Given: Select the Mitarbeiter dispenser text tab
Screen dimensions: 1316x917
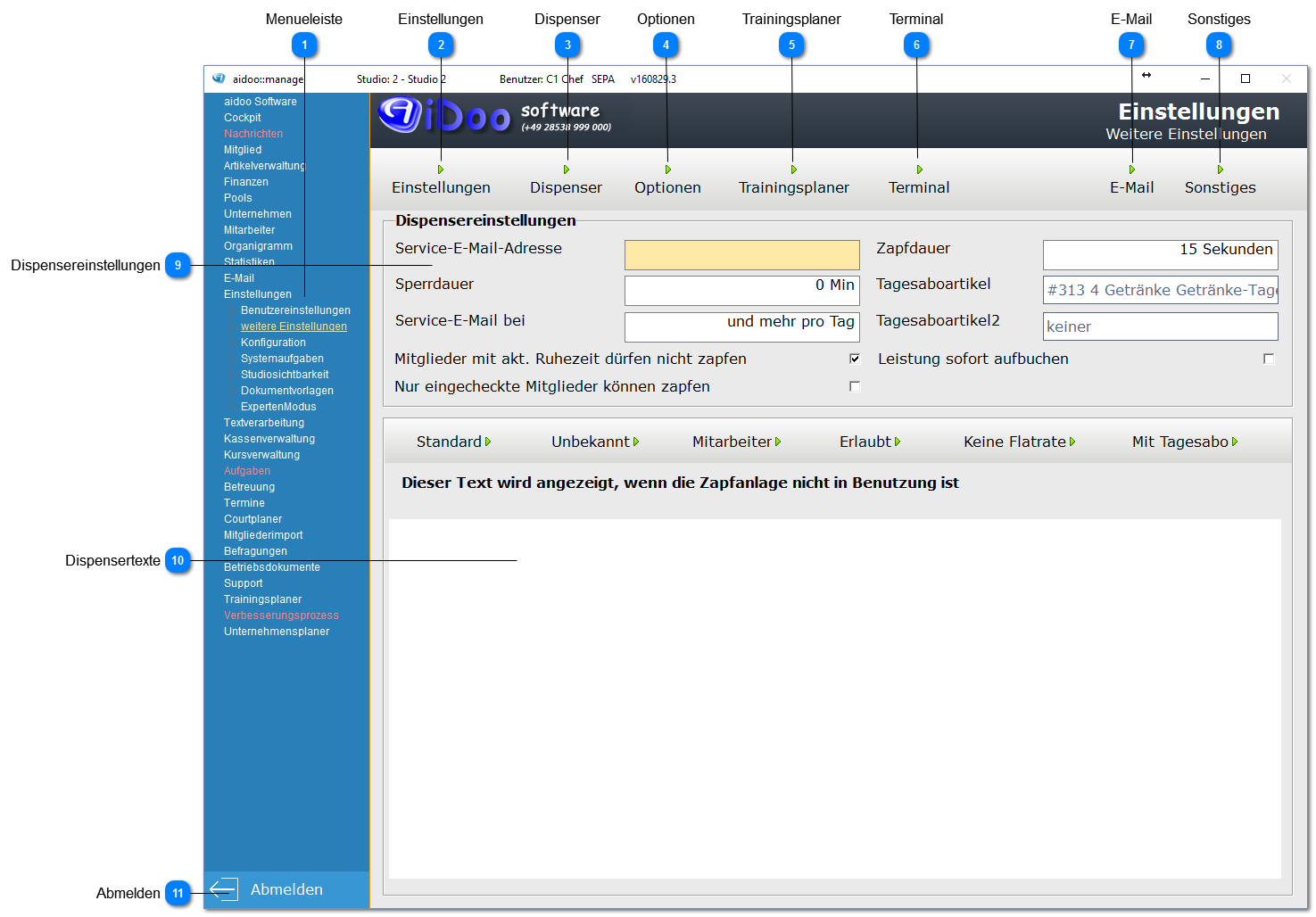Looking at the screenshot, I should (737, 442).
